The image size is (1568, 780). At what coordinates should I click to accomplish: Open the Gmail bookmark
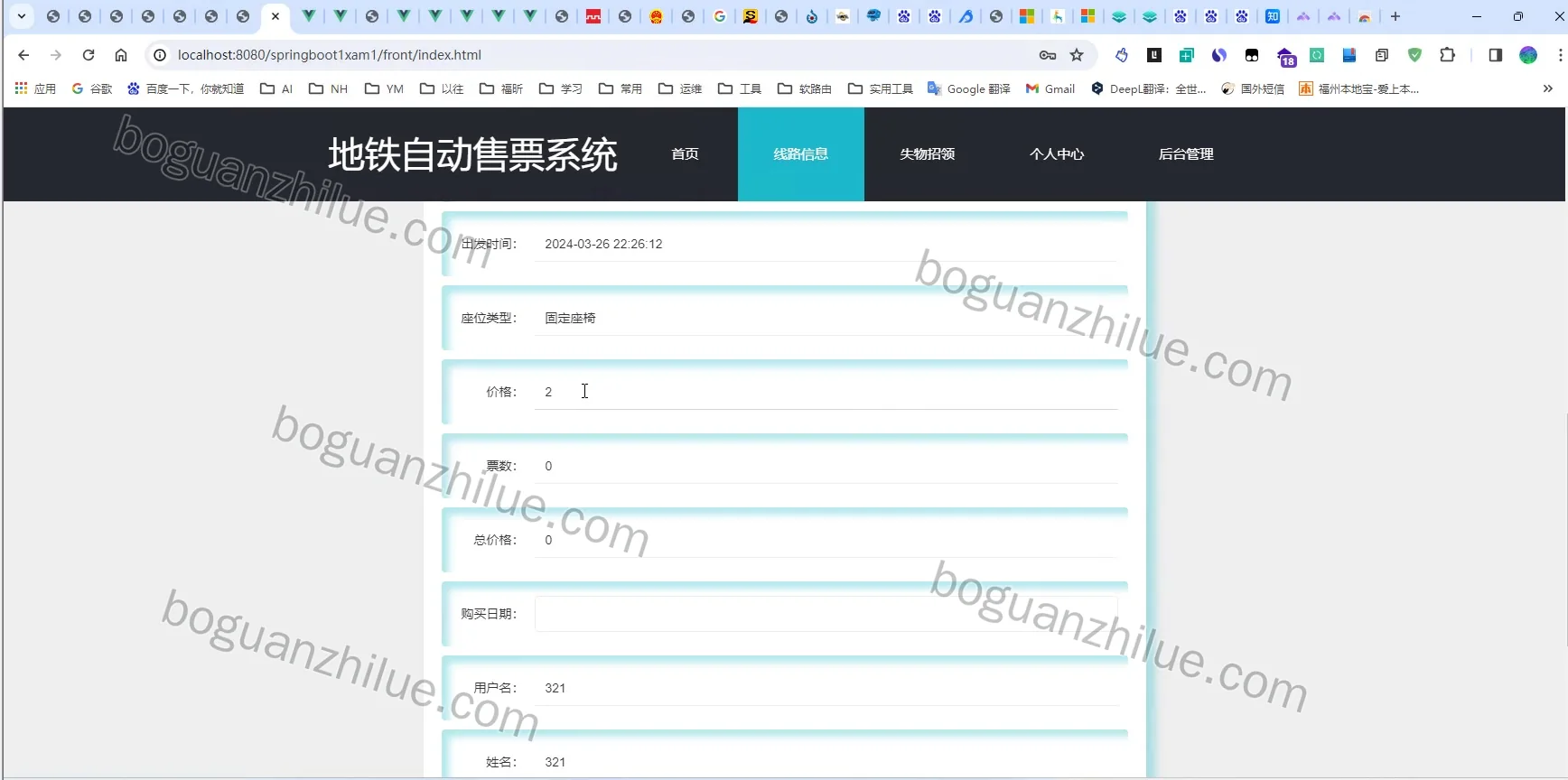point(1050,88)
